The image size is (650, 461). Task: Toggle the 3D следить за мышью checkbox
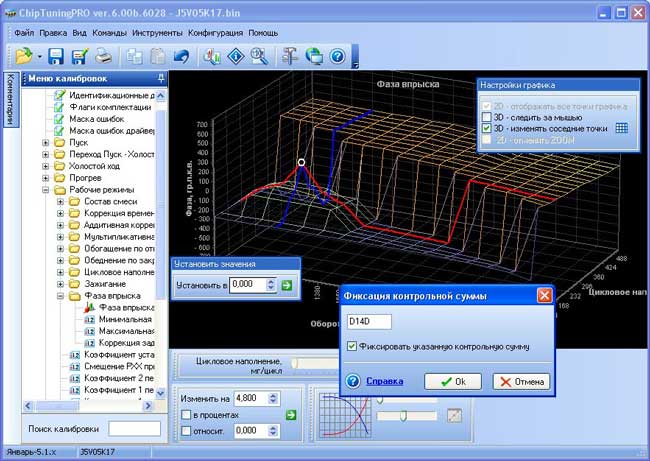486,117
